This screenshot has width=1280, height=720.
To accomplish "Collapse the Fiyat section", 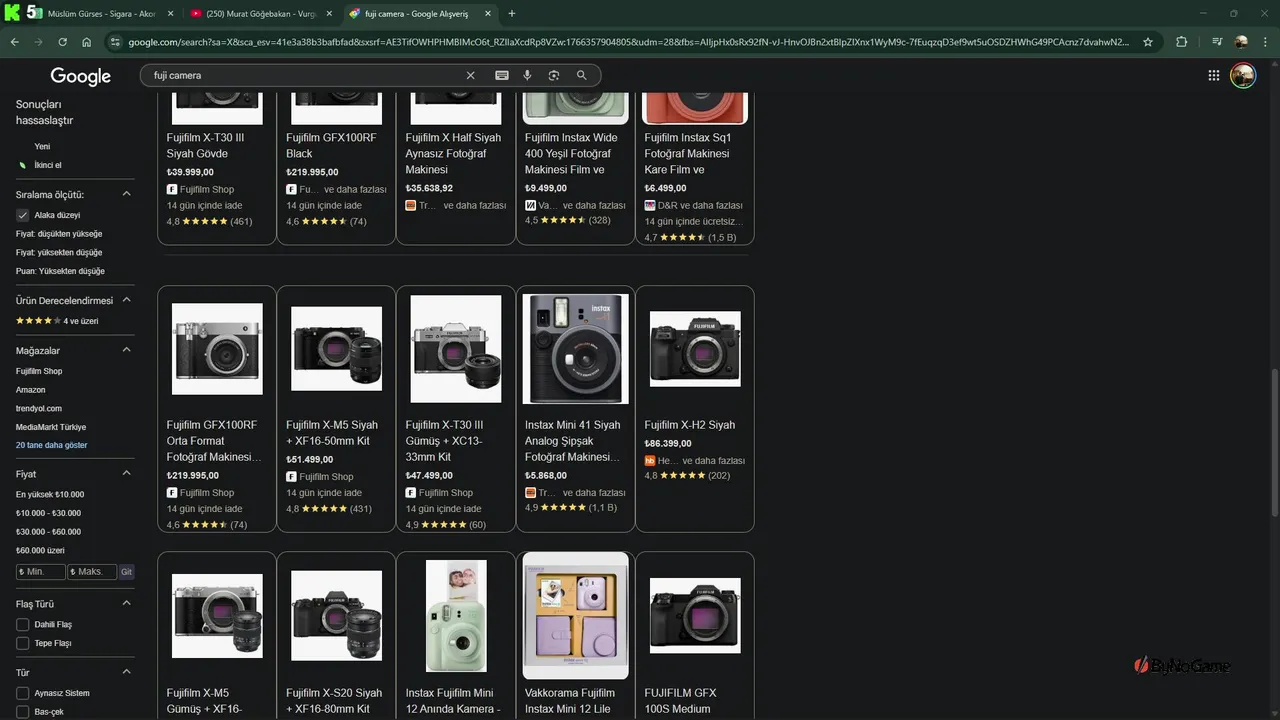I will coord(127,473).
